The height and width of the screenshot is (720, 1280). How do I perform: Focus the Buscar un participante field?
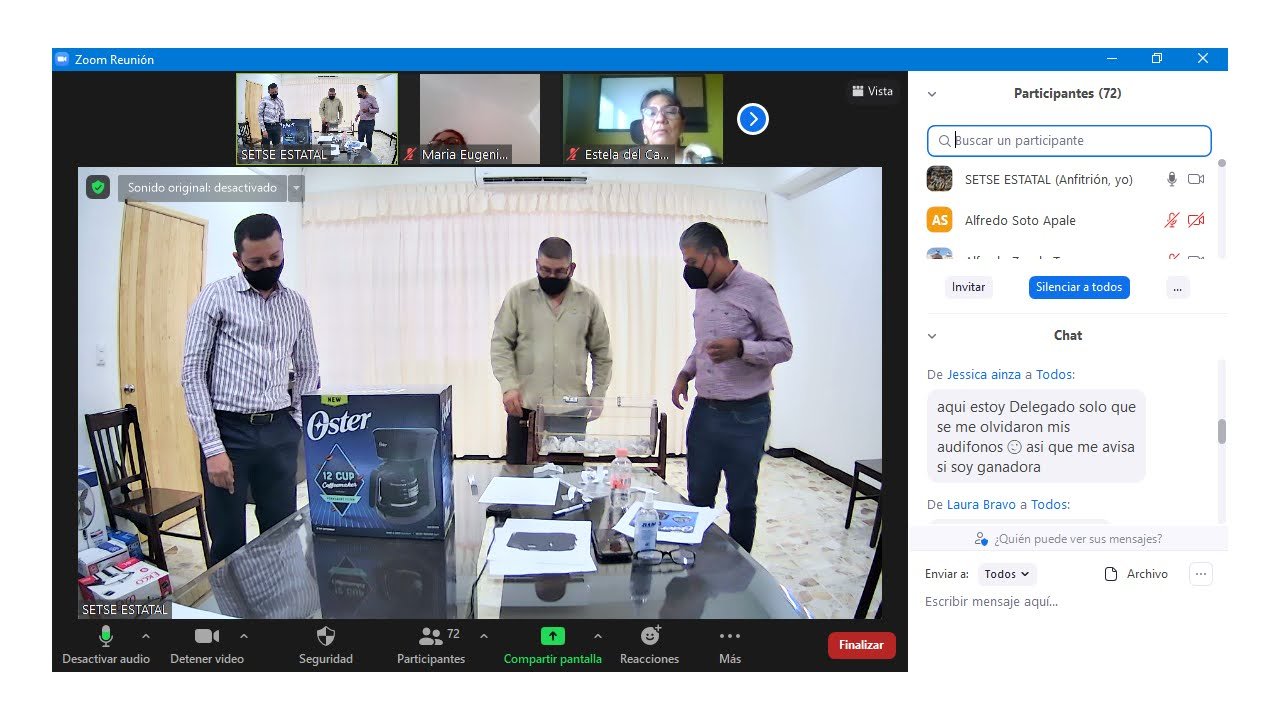coord(1069,141)
